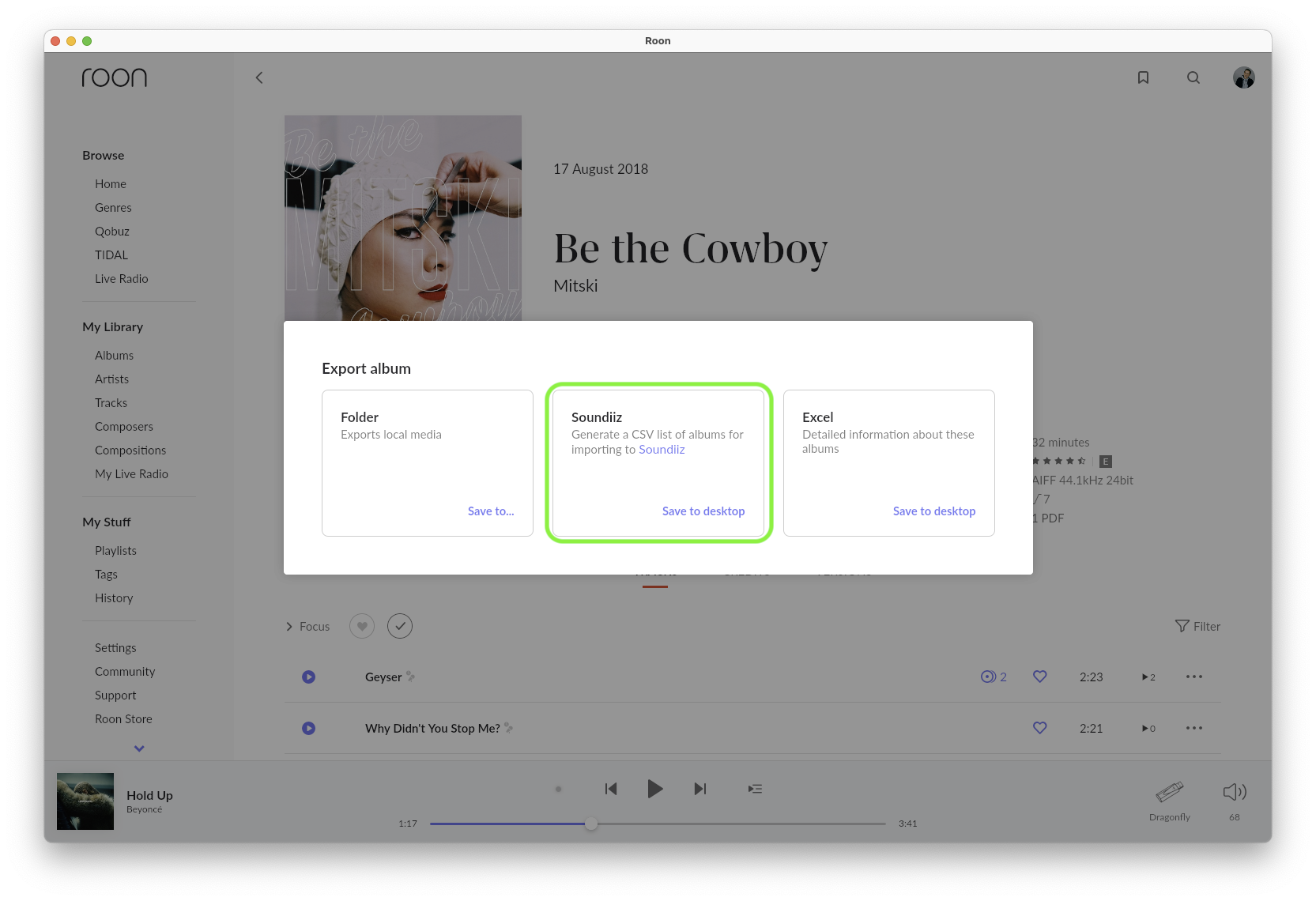Toggle the heart favorites filter
The height and width of the screenshot is (901, 1316).
coord(362,626)
